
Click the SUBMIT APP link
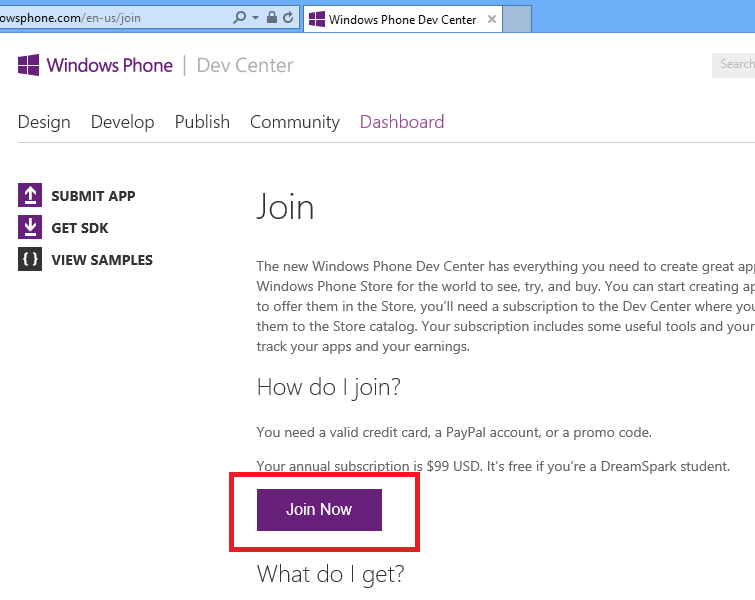point(93,196)
